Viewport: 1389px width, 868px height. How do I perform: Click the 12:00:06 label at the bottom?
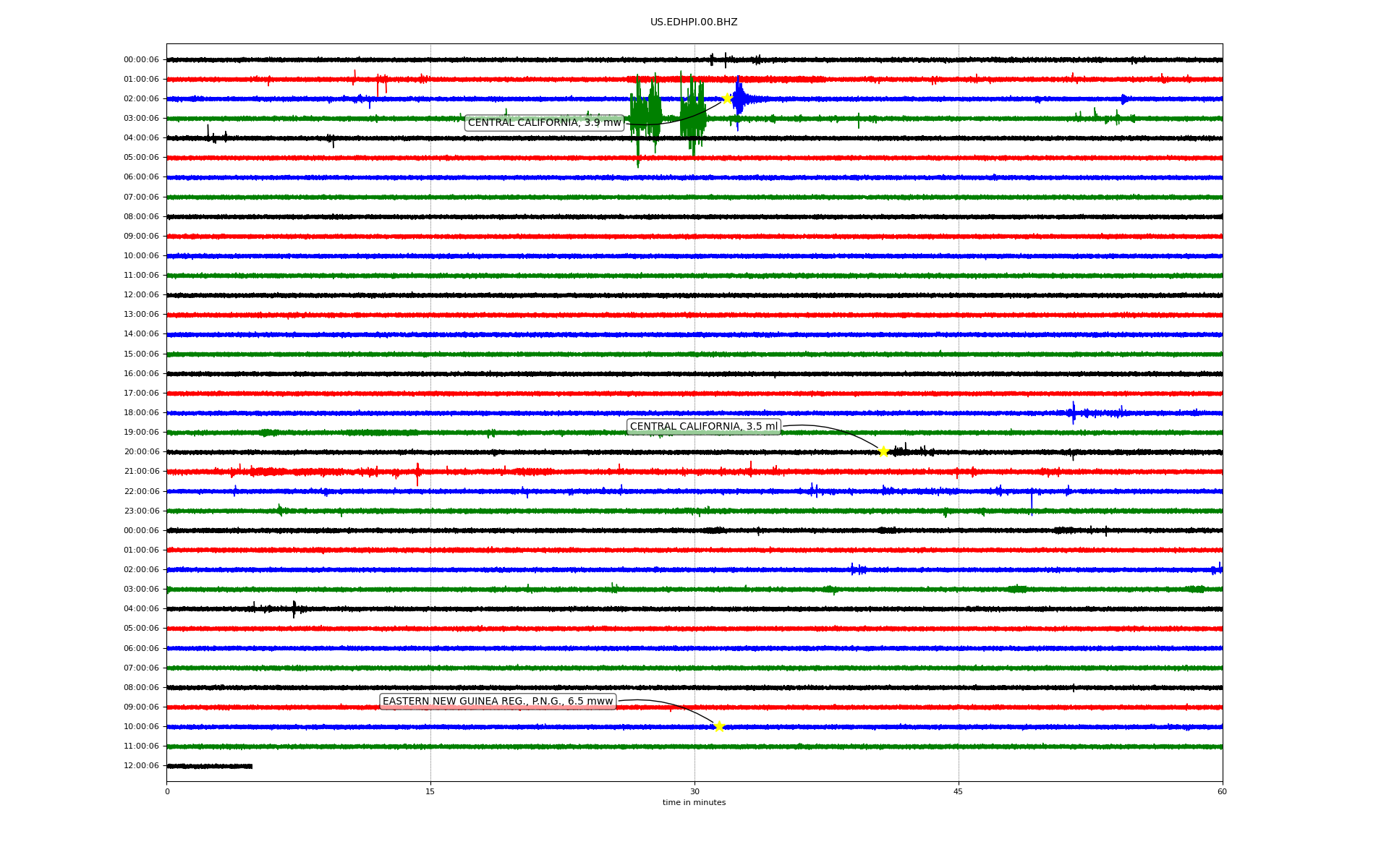pyautogui.click(x=141, y=766)
